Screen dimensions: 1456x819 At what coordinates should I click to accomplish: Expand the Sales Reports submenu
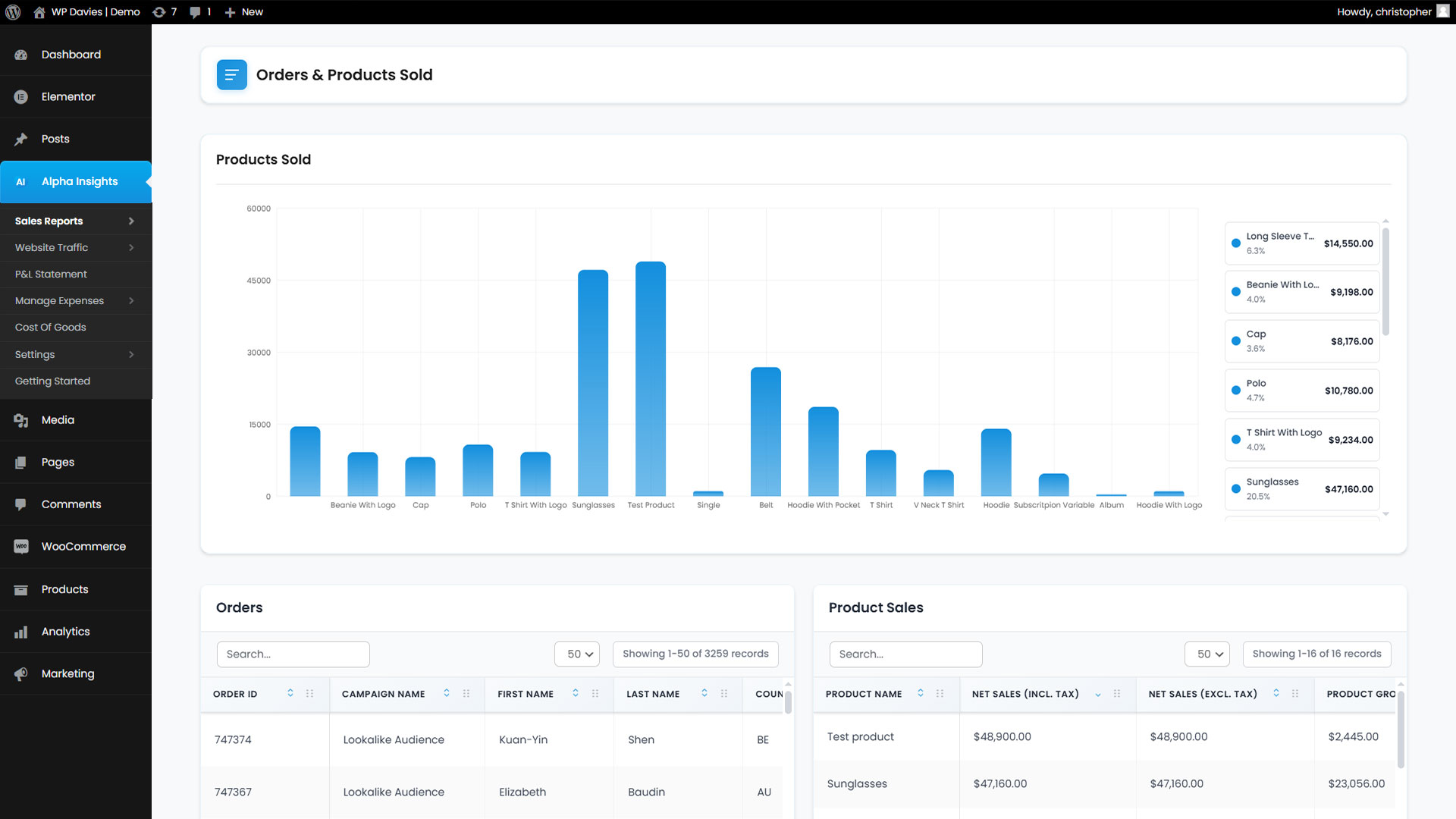tap(131, 221)
